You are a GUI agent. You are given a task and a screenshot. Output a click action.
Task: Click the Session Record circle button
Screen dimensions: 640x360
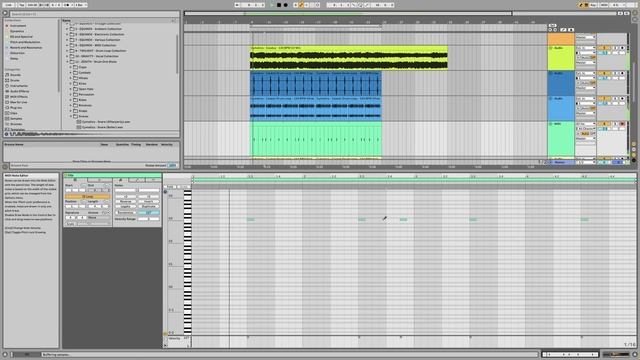[317, 5]
